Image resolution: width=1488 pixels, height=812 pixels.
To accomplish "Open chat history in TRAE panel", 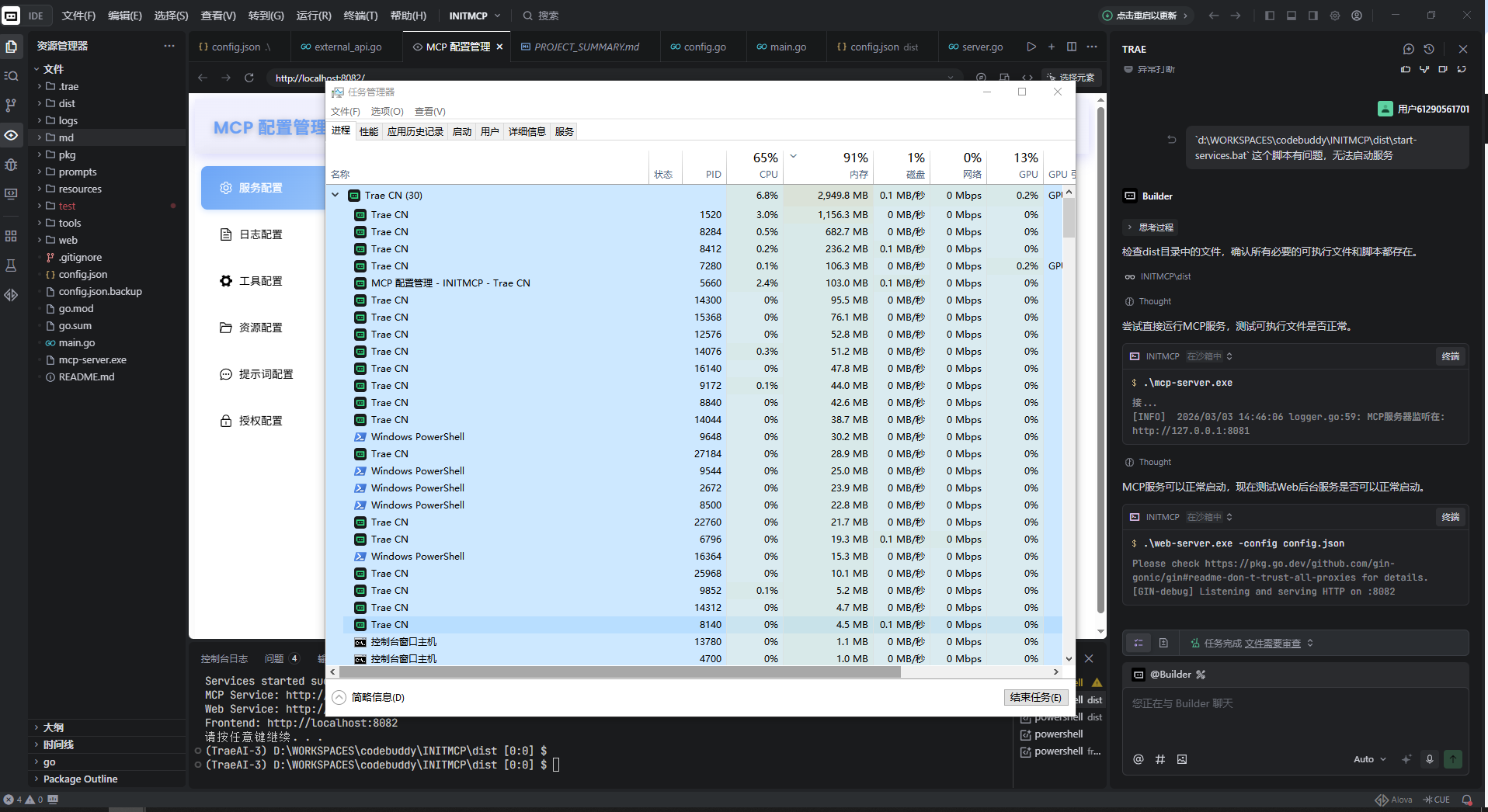I will [1429, 49].
